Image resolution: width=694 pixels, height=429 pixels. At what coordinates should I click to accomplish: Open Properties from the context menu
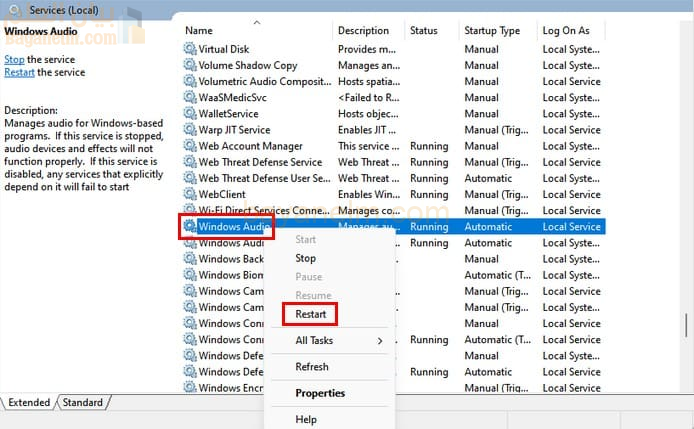(x=320, y=393)
